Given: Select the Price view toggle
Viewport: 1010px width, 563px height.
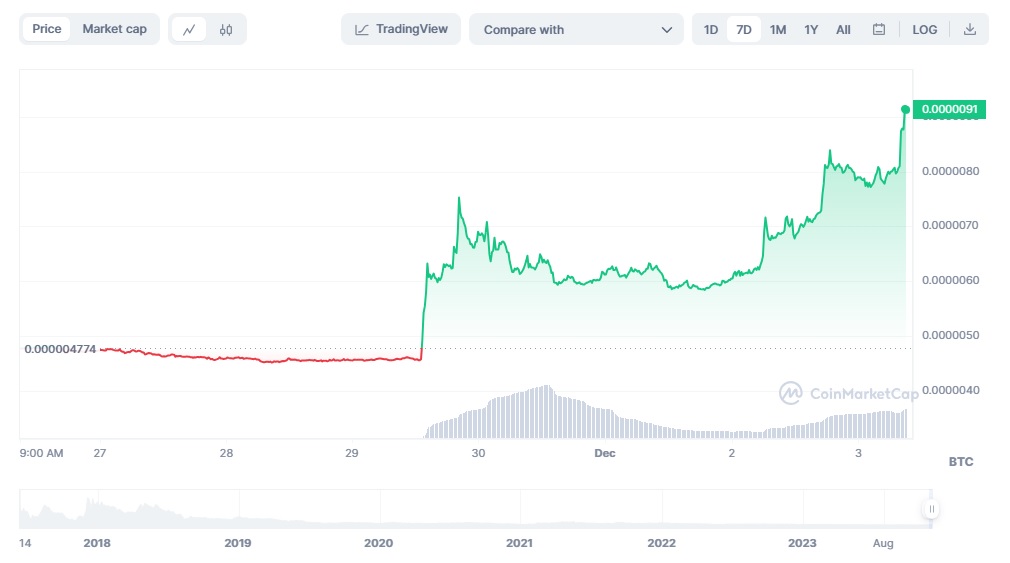Looking at the screenshot, I should coord(47,29).
